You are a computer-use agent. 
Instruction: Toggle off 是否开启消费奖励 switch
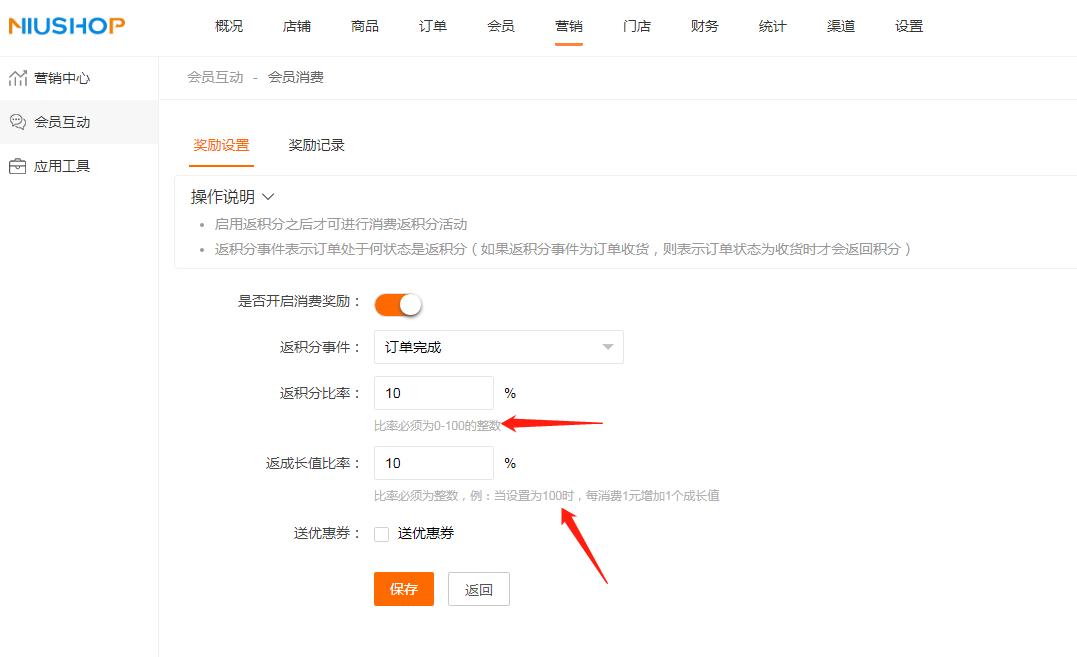(398, 303)
